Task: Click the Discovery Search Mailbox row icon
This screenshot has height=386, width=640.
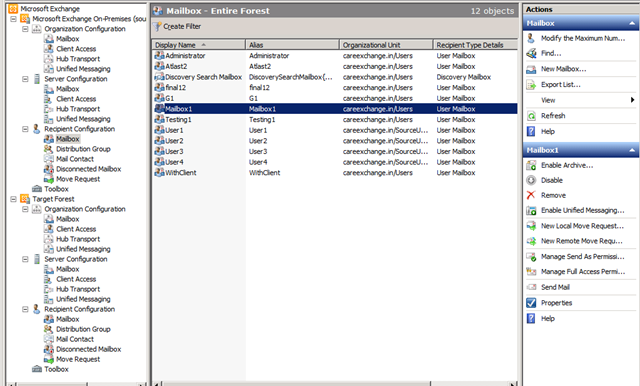Action: tap(159, 77)
